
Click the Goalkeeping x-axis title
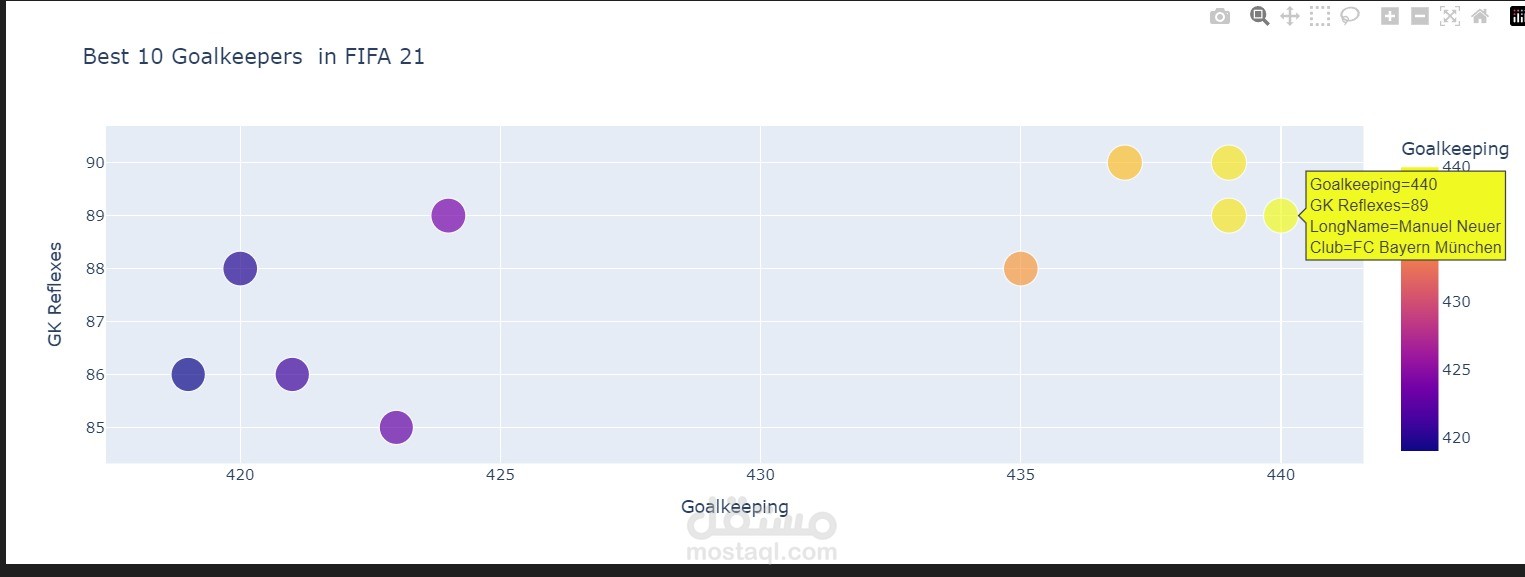[x=734, y=507]
